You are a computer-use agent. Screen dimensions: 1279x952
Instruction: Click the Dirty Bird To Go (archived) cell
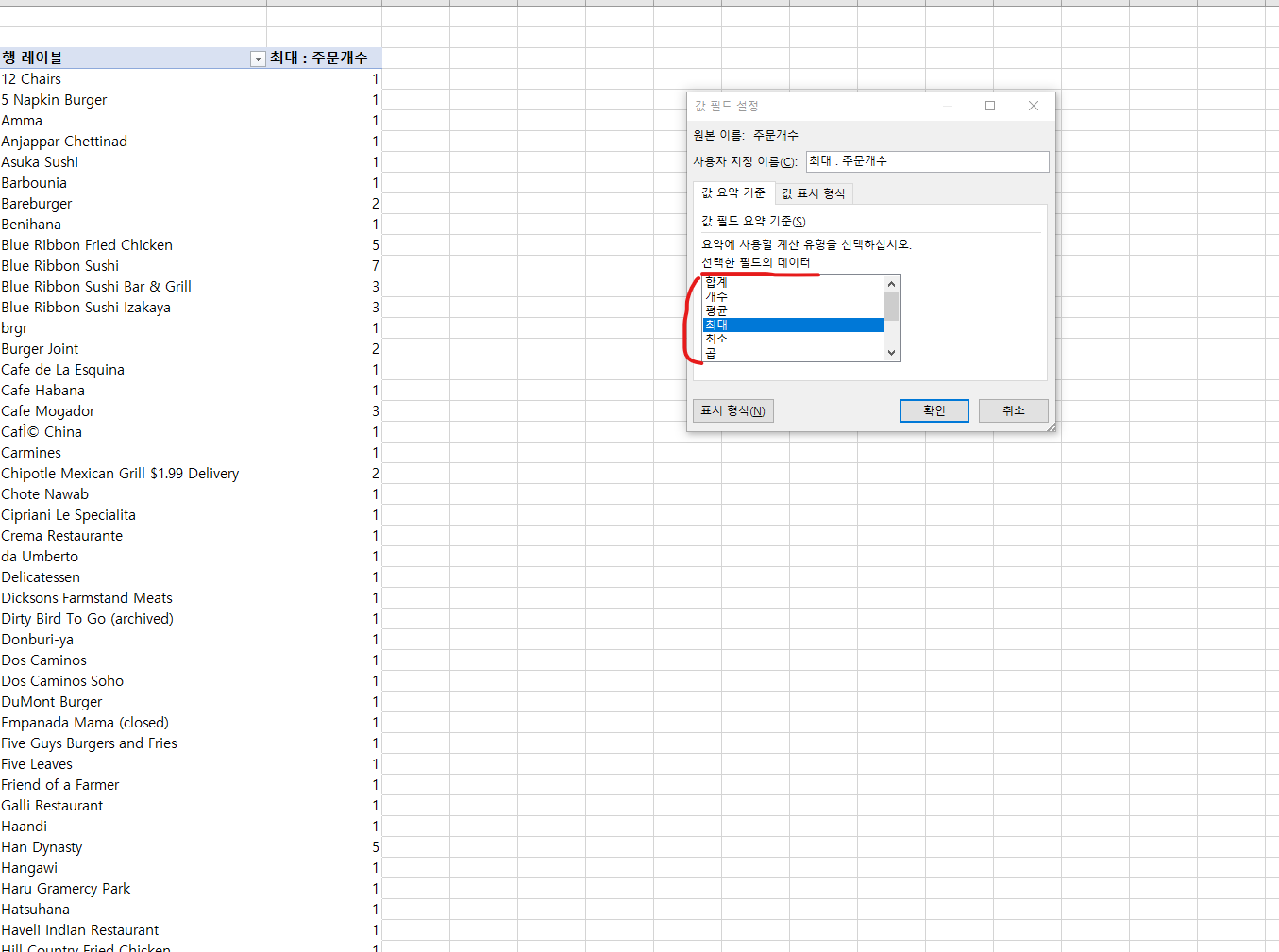pyautogui.click(x=133, y=619)
